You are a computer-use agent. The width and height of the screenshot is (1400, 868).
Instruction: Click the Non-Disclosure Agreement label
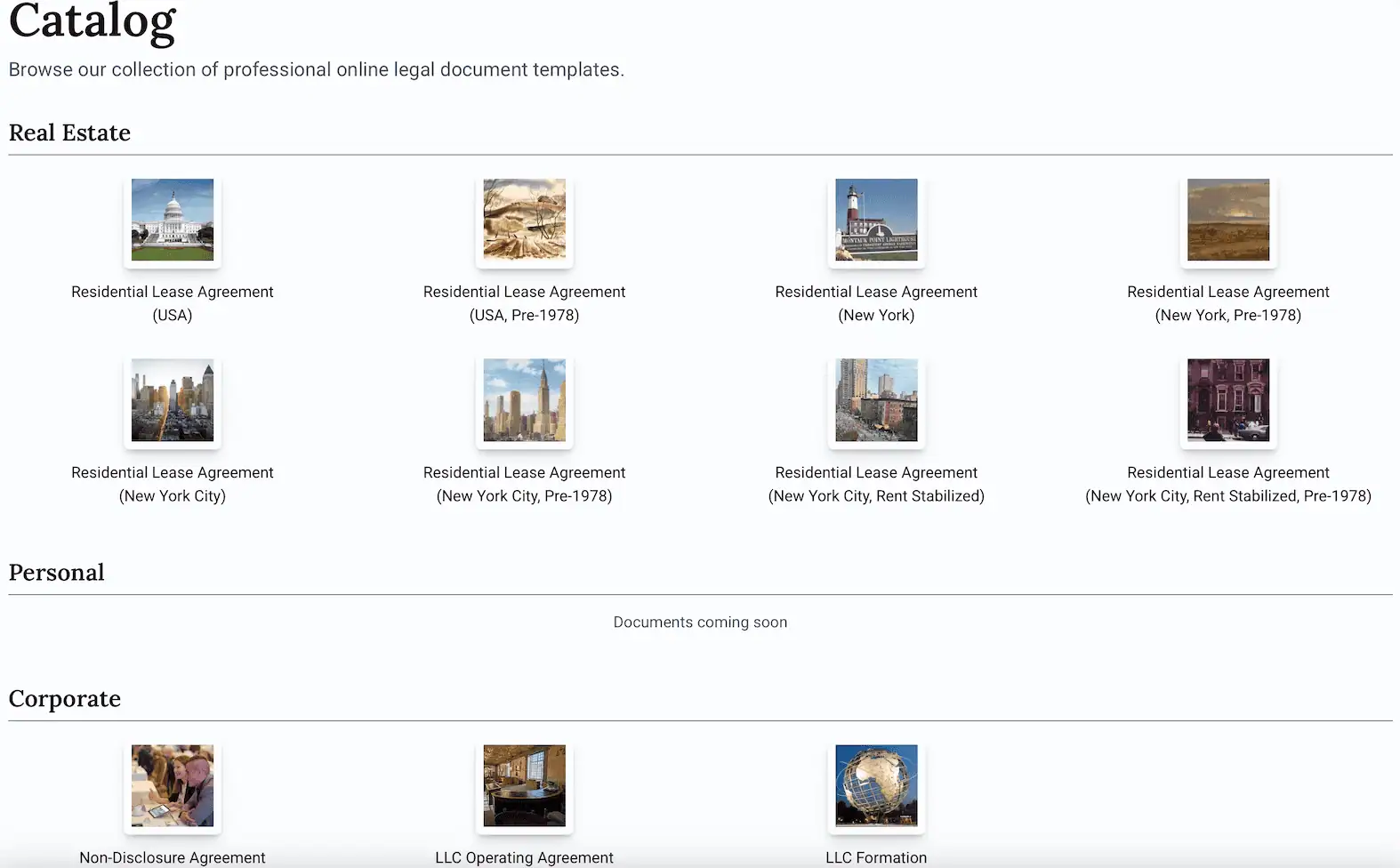coord(173,857)
